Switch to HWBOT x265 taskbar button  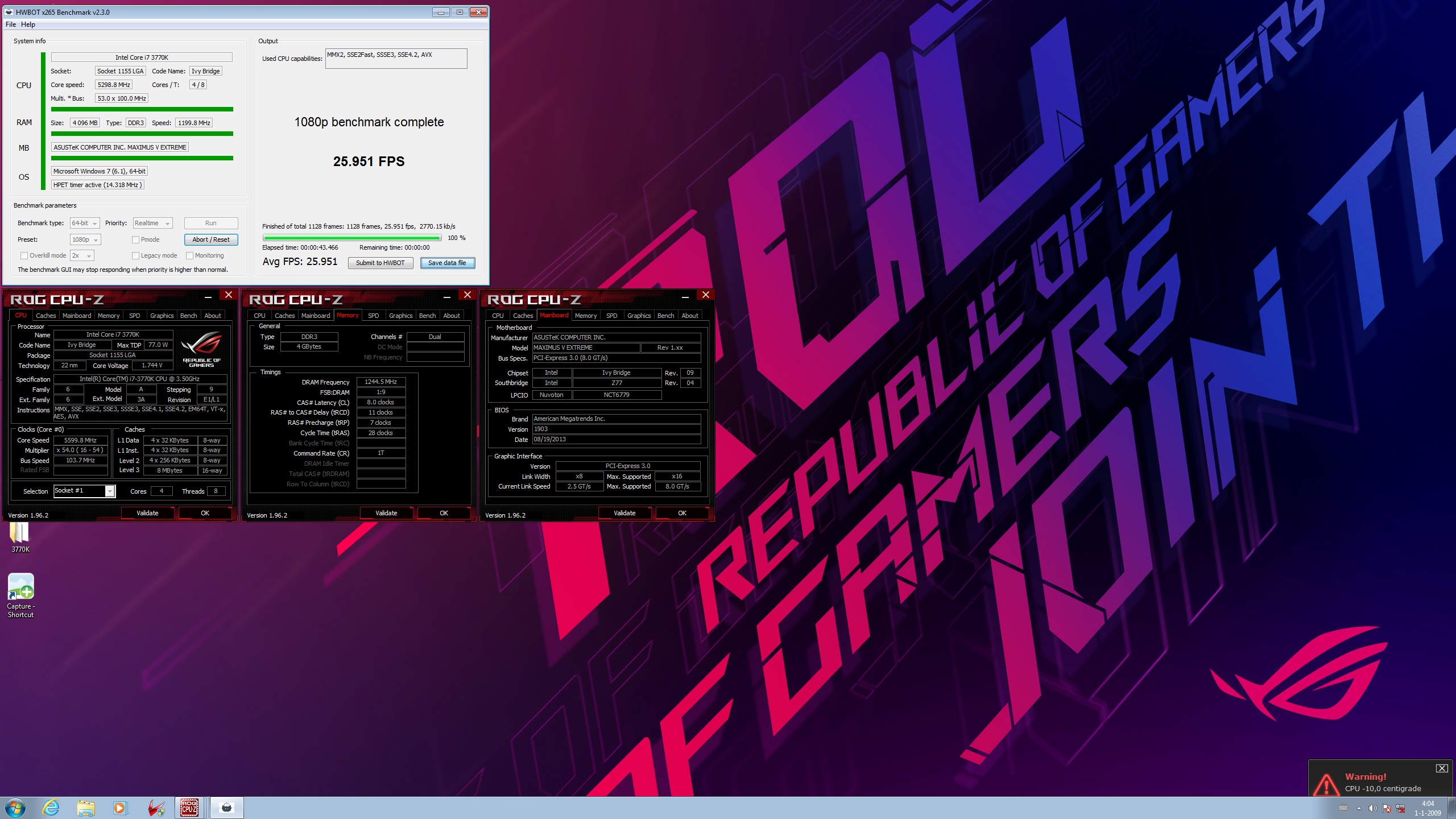227,808
